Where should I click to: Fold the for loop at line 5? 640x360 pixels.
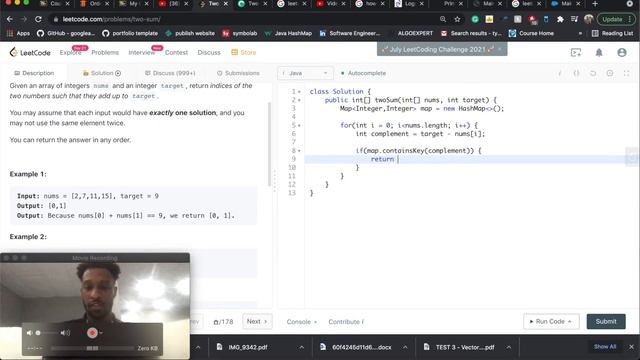[x=299, y=125]
